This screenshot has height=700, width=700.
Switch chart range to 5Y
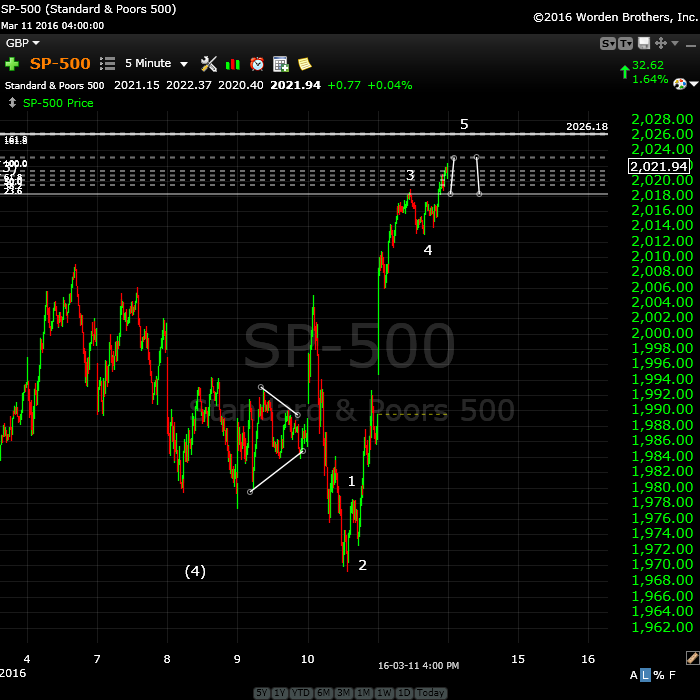(262, 692)
